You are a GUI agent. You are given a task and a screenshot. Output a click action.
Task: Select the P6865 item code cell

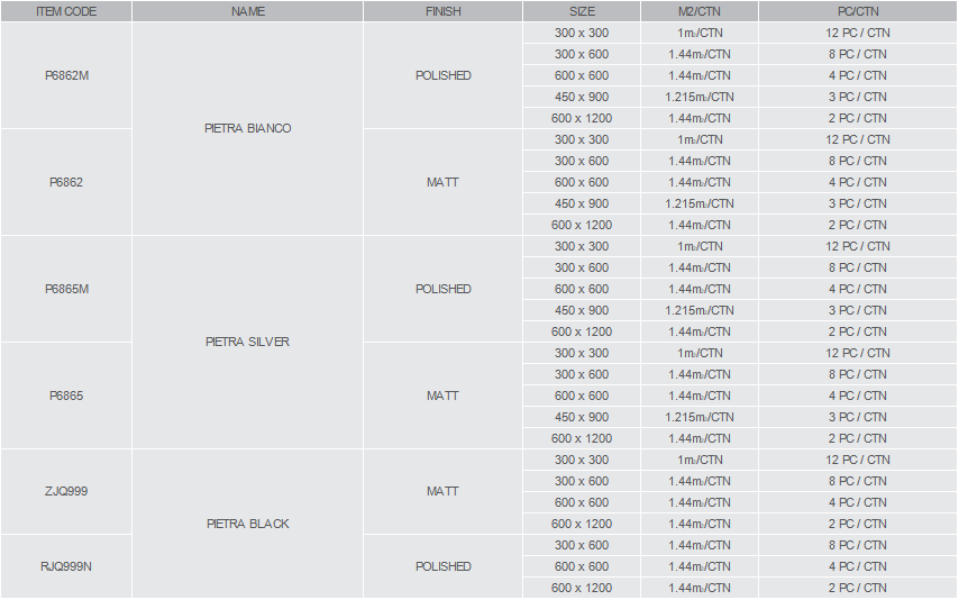(x=66, y=396)
